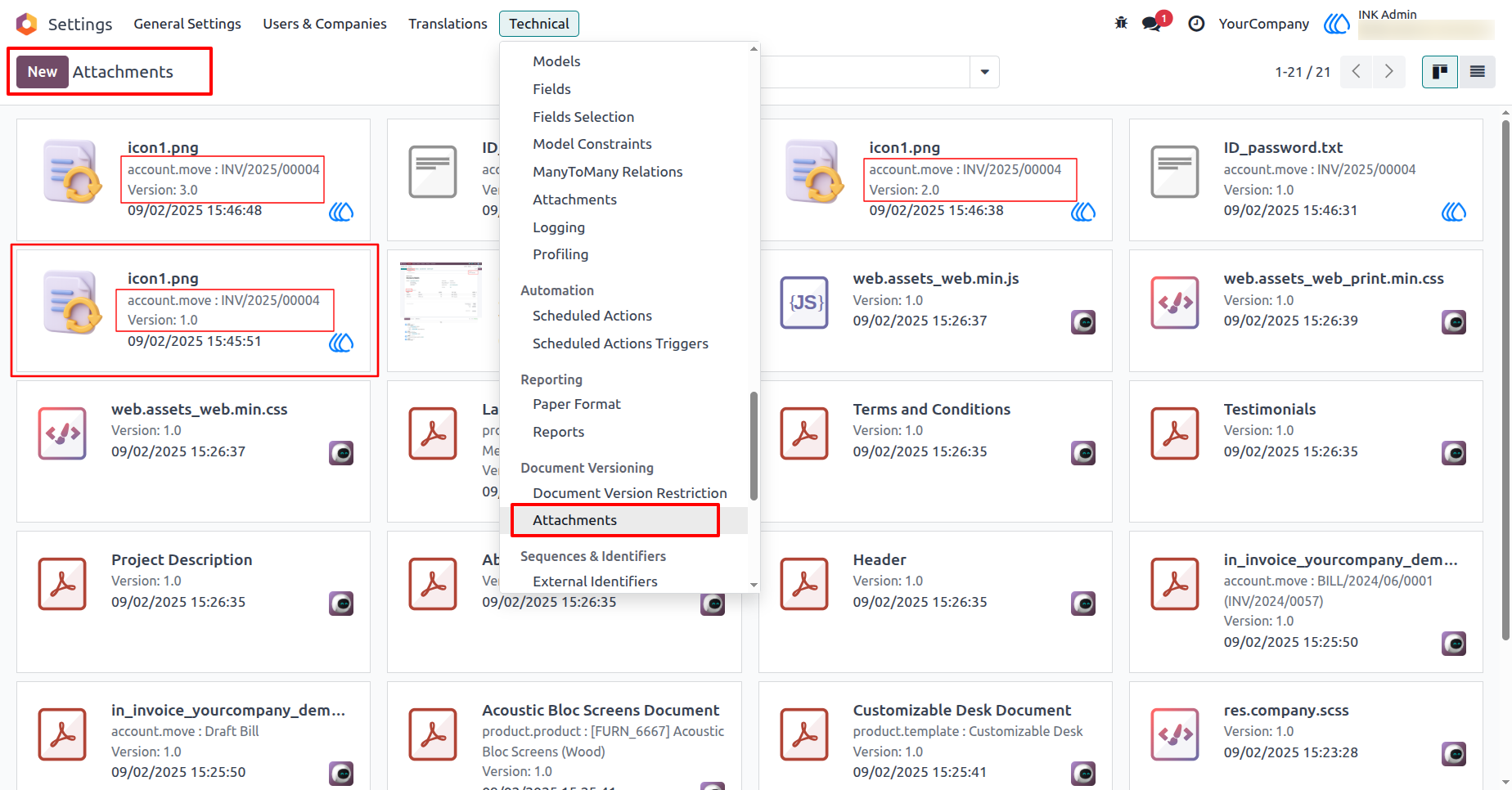Click the INK Admin user avatar icon
This screenshot has width=1512, height=790.
1337,24
